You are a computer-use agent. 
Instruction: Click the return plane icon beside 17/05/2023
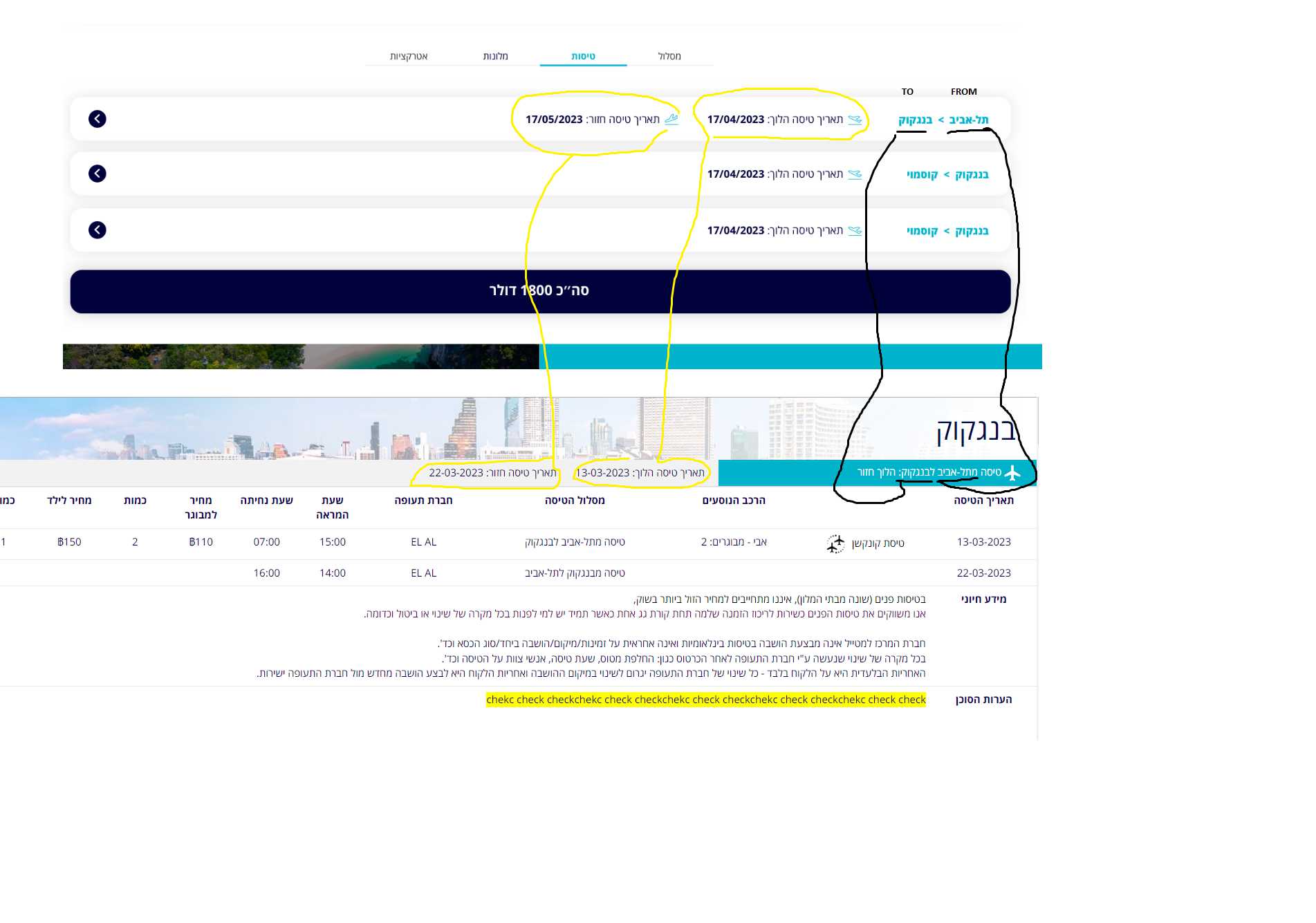pyautogui.click(x=671, y=119)
